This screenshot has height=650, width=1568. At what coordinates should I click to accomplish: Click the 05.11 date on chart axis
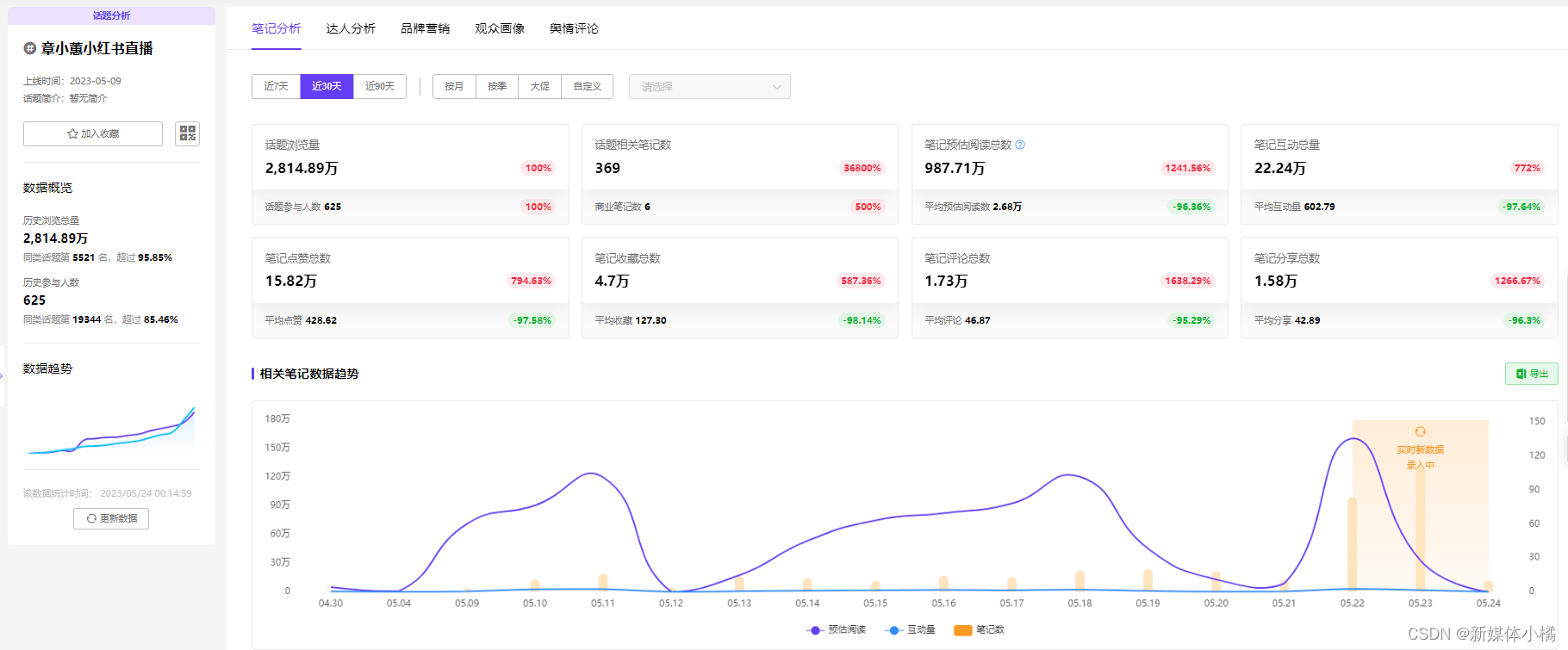(x=603, y=604)
